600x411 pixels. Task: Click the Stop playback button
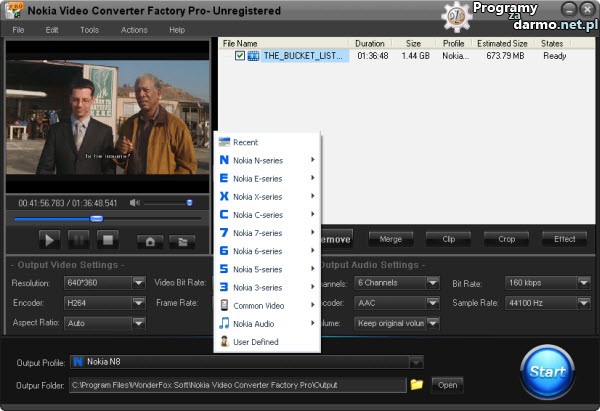(x=109, y=240)
